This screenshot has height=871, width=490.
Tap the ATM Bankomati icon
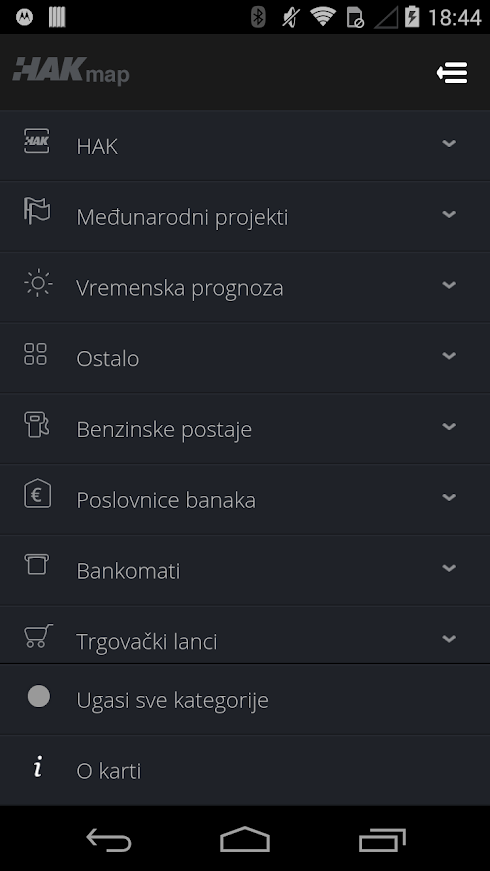point(37,564)
